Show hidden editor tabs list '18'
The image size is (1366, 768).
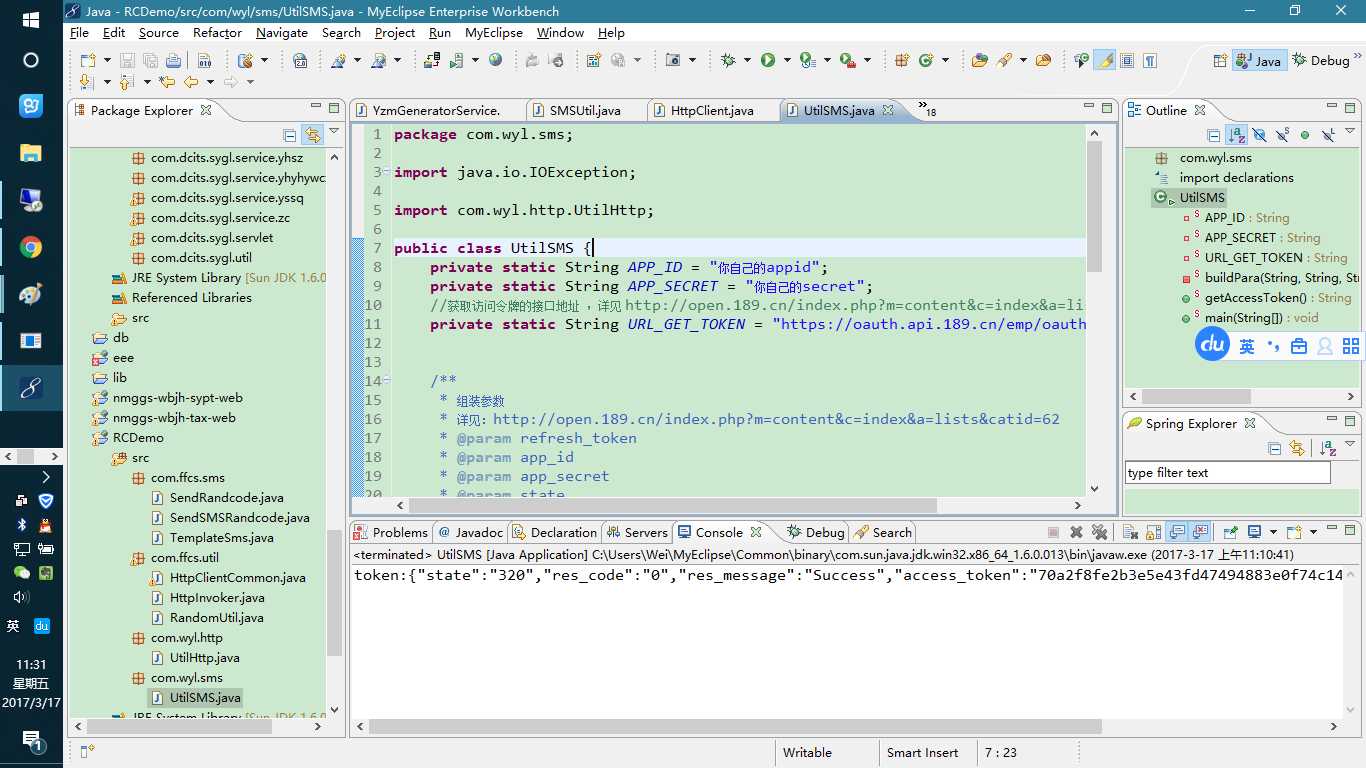[926, 109]
